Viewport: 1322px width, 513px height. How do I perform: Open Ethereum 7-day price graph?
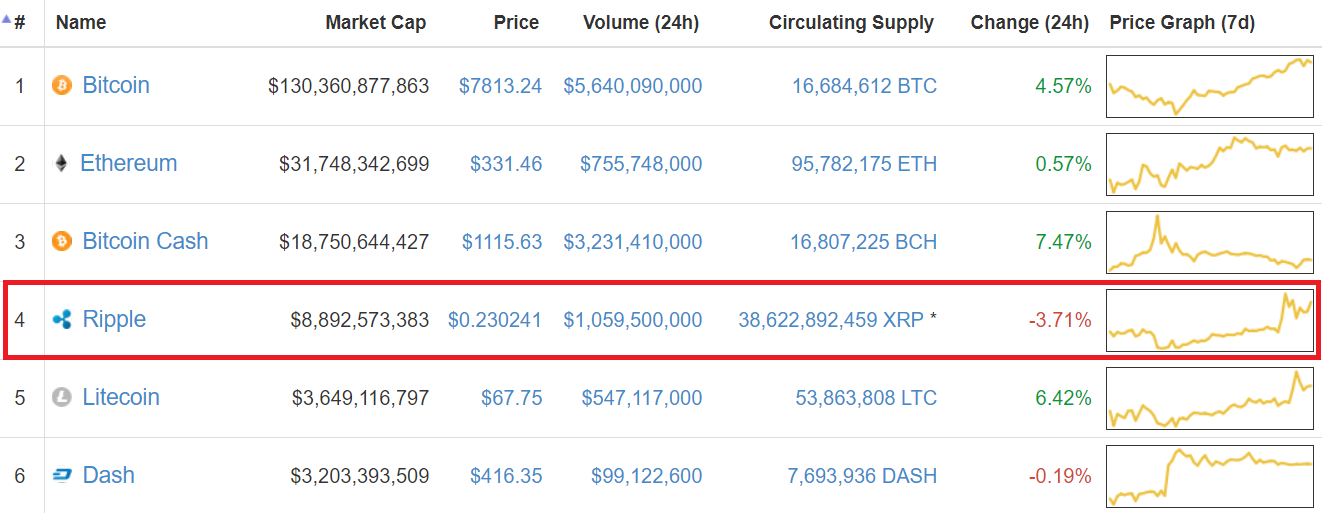pos(1210,164)
